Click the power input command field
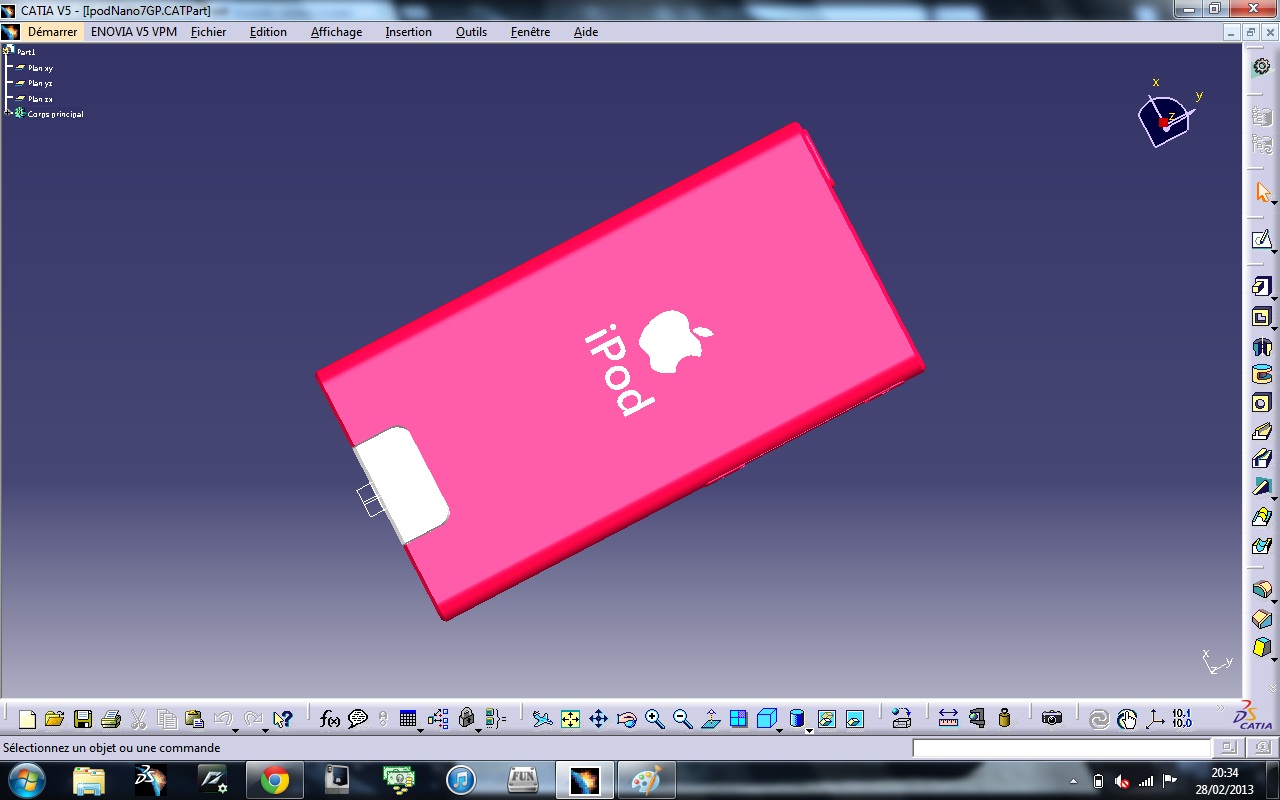 point(1061,748)
